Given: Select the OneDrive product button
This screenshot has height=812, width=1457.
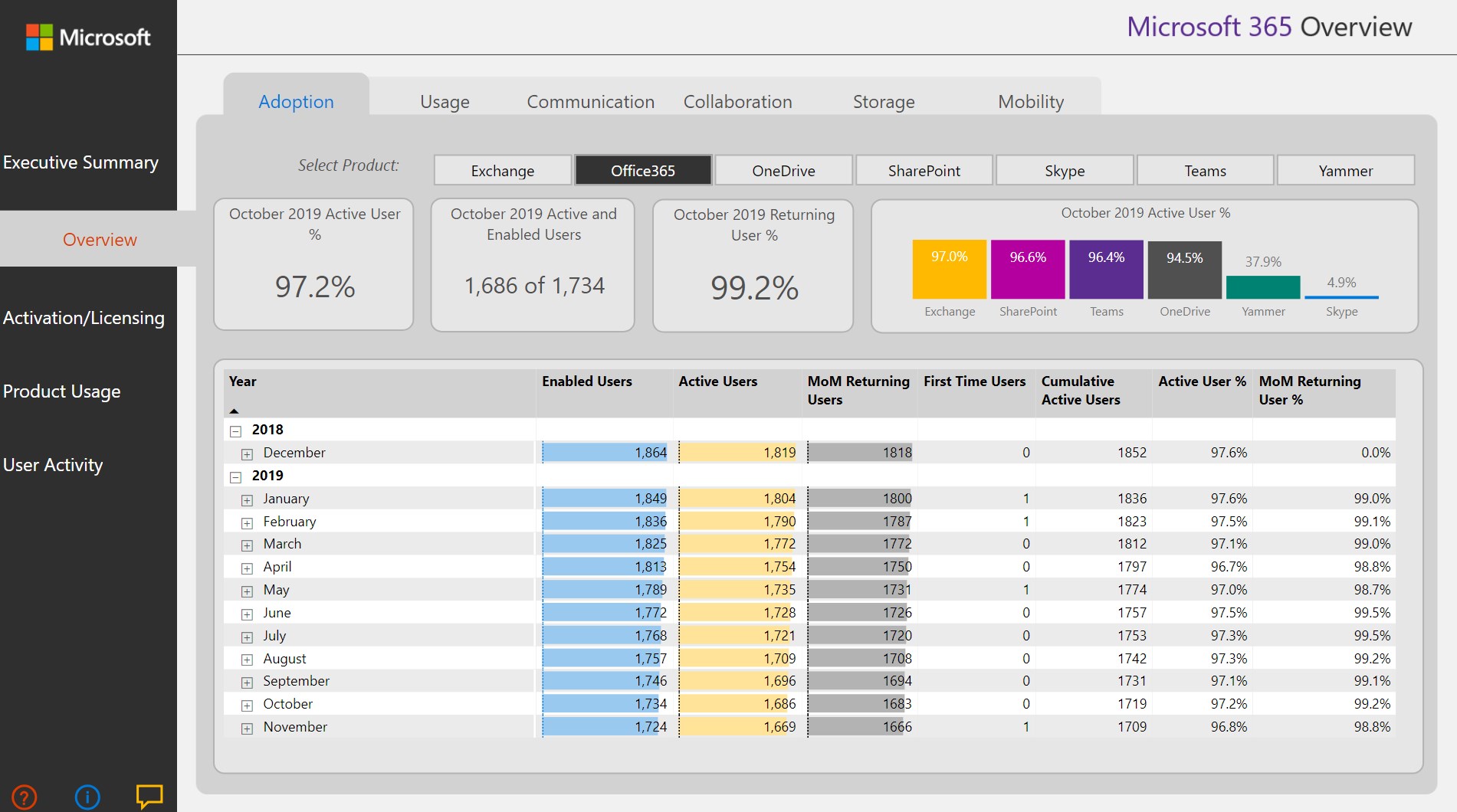Looking at the screenshot, I should [783, 170].
